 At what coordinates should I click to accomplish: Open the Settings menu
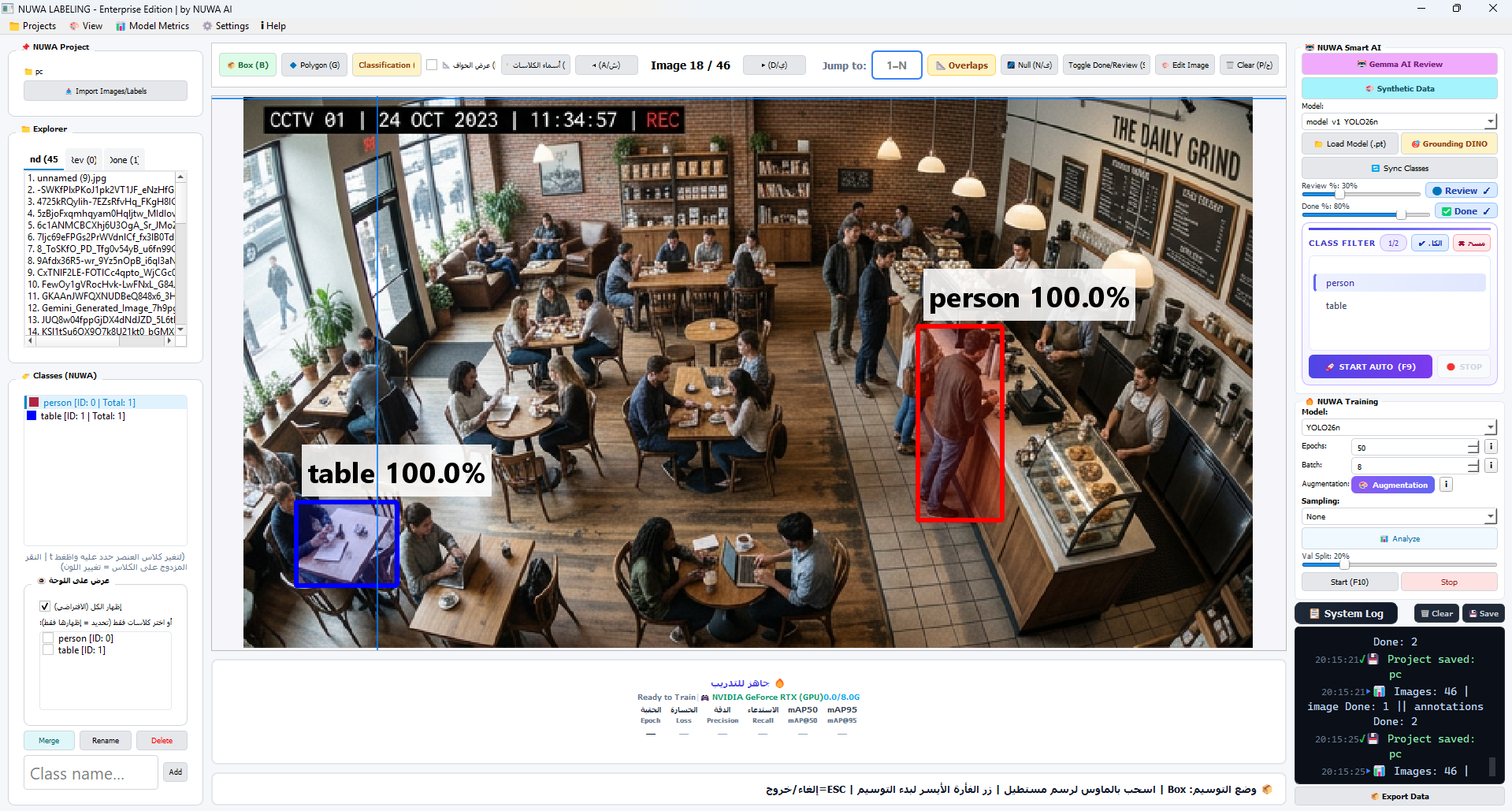225,26
